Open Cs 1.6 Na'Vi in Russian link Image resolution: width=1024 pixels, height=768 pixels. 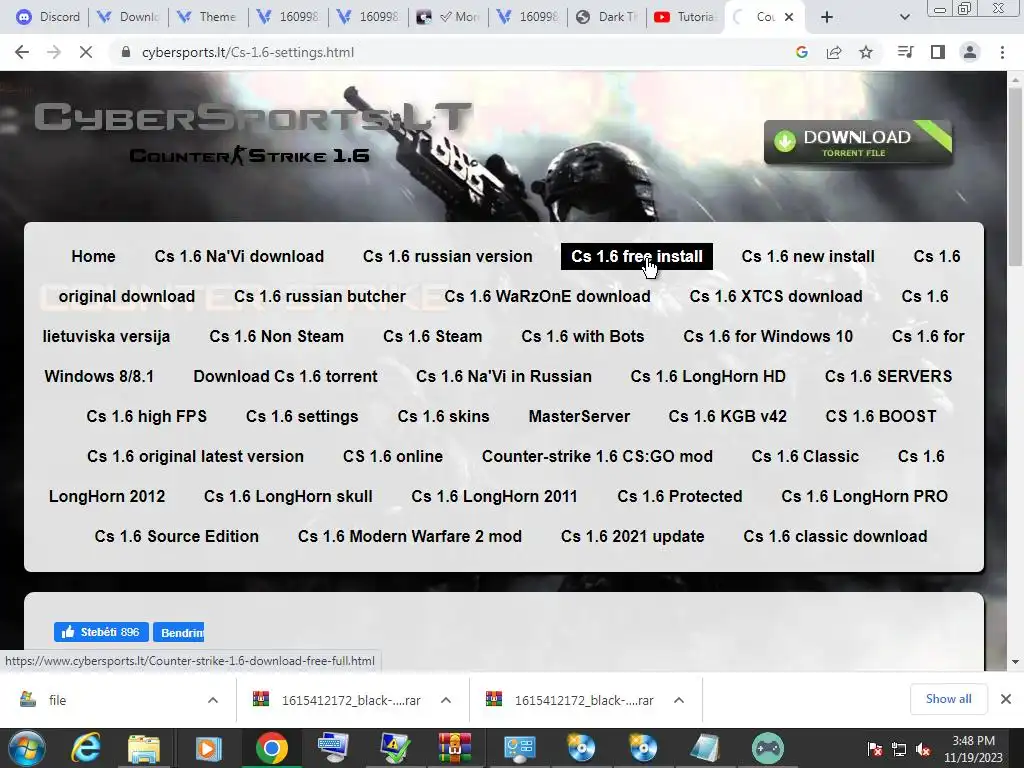pos(504,376)
